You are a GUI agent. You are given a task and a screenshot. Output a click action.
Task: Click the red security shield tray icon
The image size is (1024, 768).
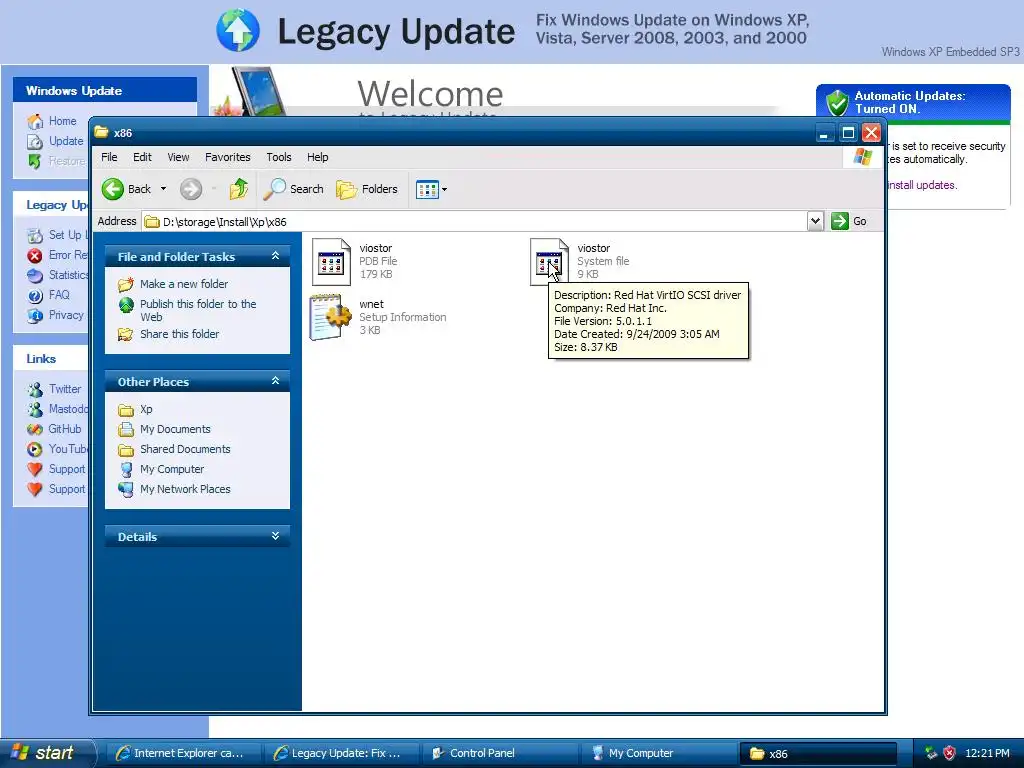click(x=949, y=753)
